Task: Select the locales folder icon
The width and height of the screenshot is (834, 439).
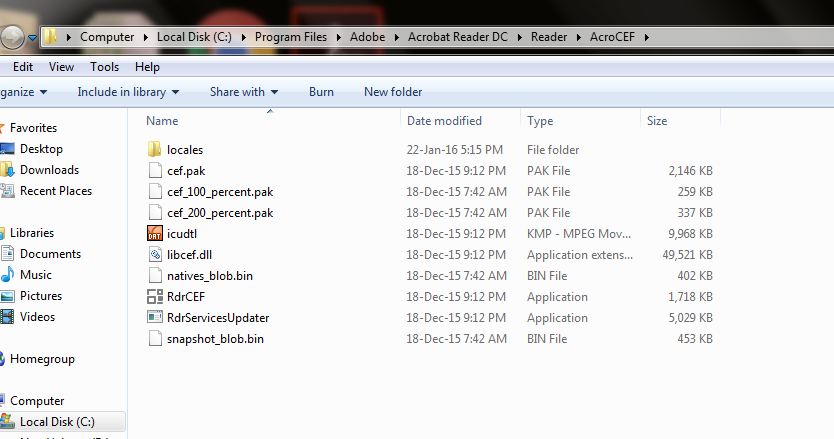Action: pos(154,150)
